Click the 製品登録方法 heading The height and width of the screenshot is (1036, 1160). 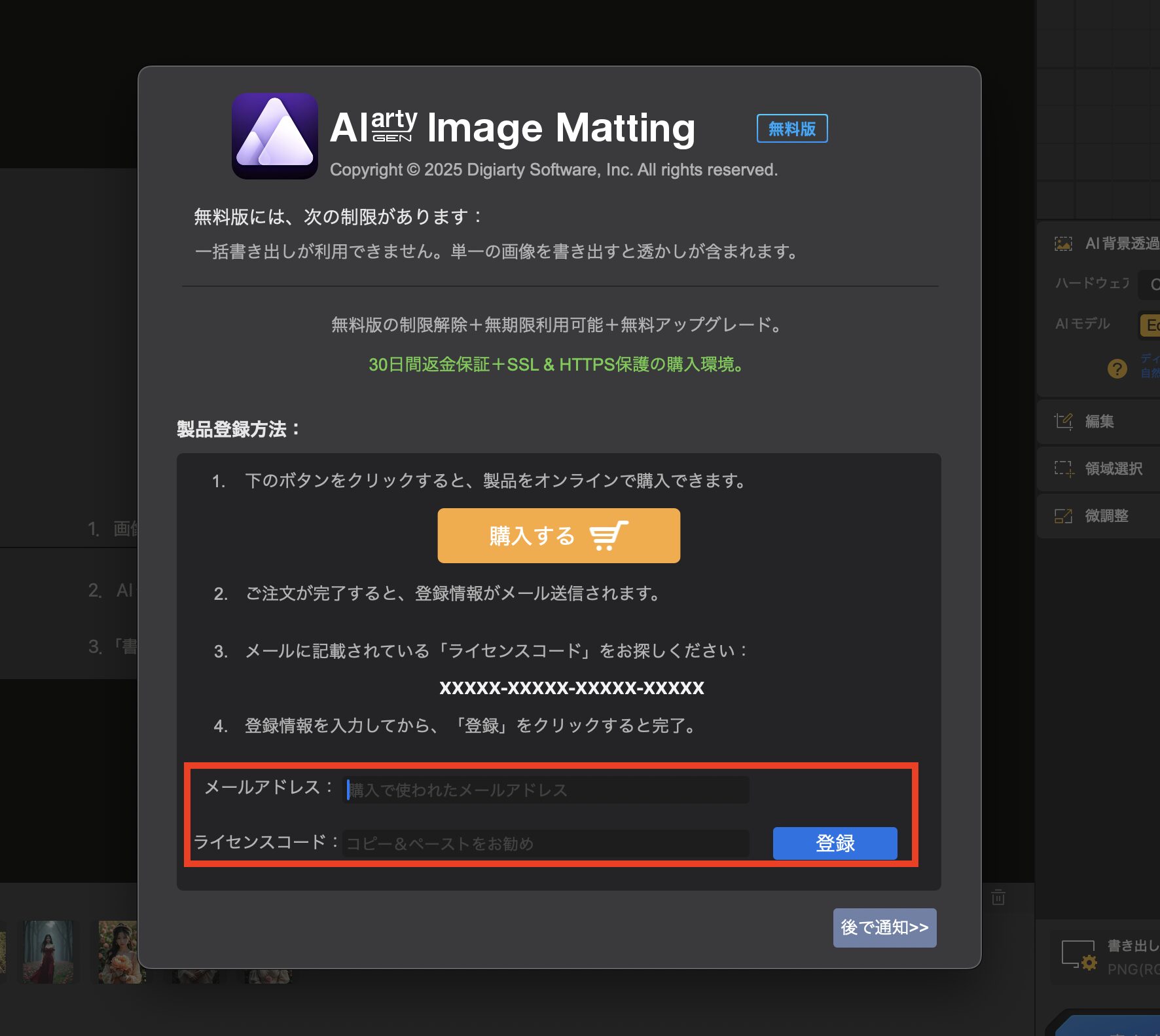(x=238, y=430)
